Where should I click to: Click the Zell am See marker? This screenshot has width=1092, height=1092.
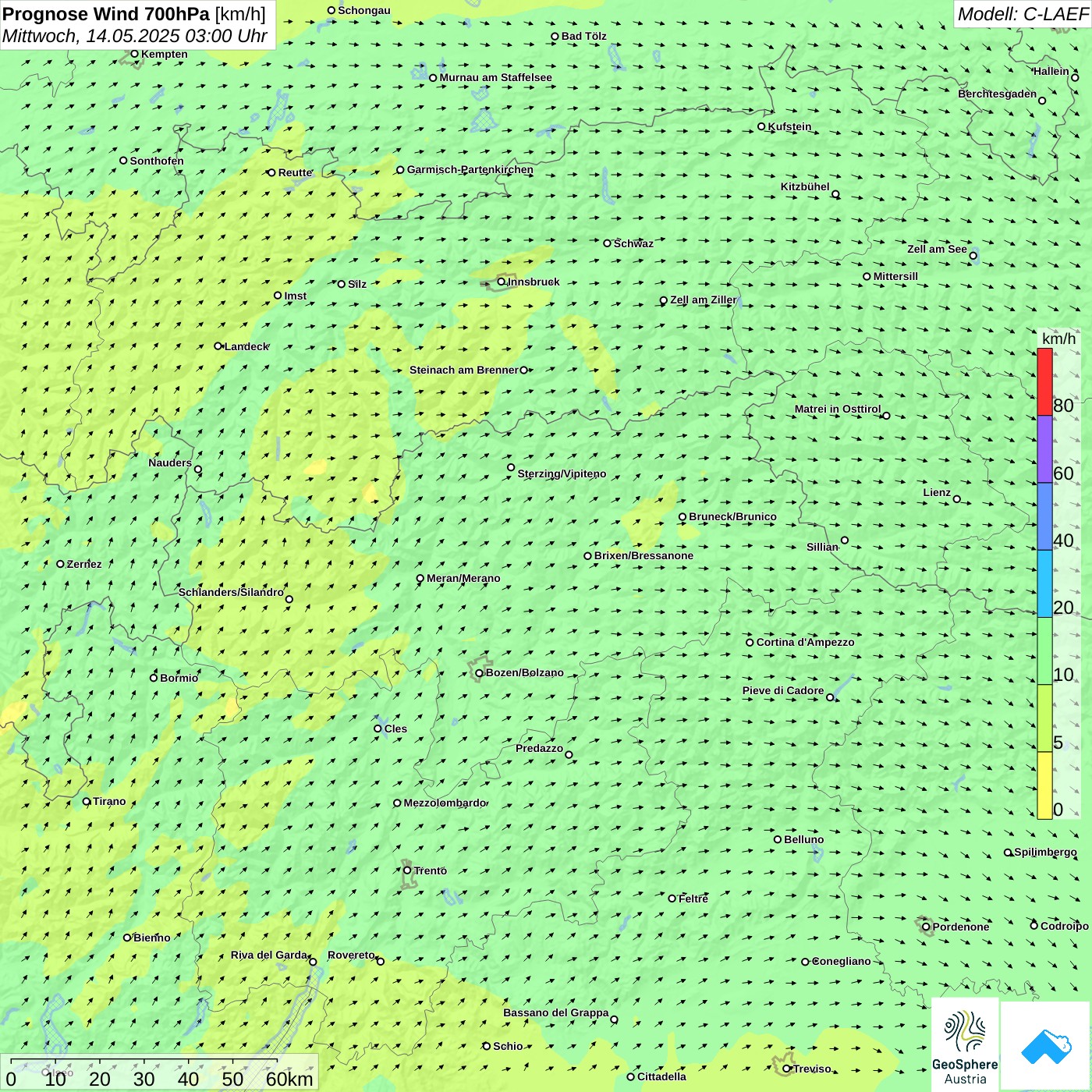click(x=973, y=255)
